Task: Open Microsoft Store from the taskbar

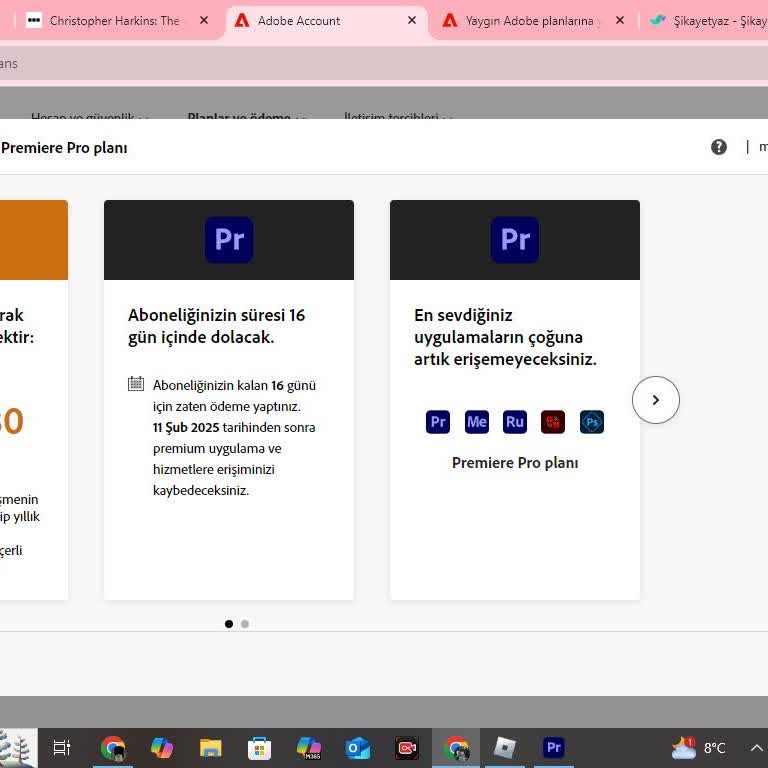Action: (x=260, y=748)
